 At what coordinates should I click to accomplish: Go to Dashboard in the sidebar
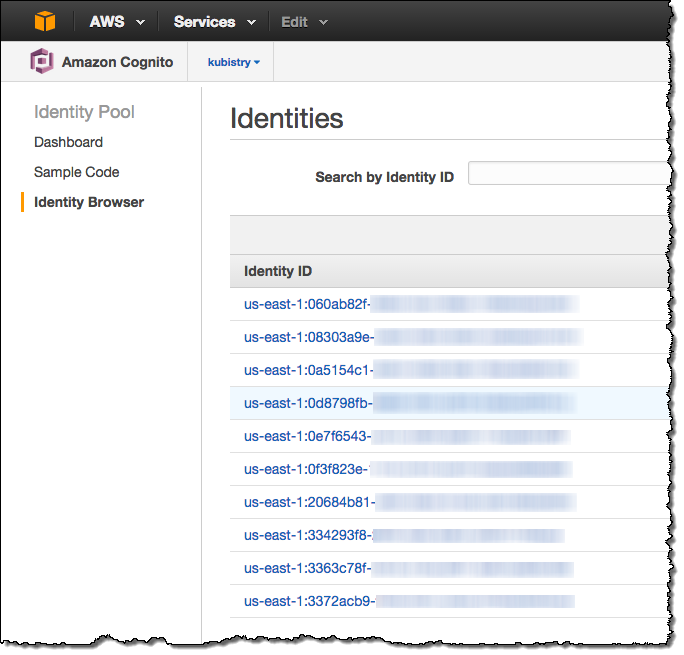pyautogui.click(x=68, y=142)
